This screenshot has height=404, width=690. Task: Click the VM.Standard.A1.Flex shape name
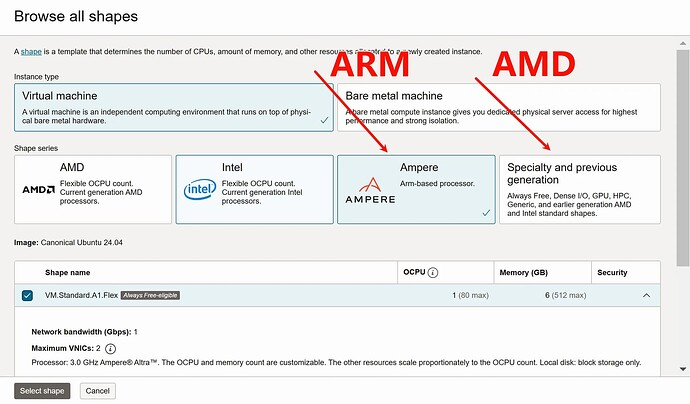pyautogui.click(x=81, y=295)
